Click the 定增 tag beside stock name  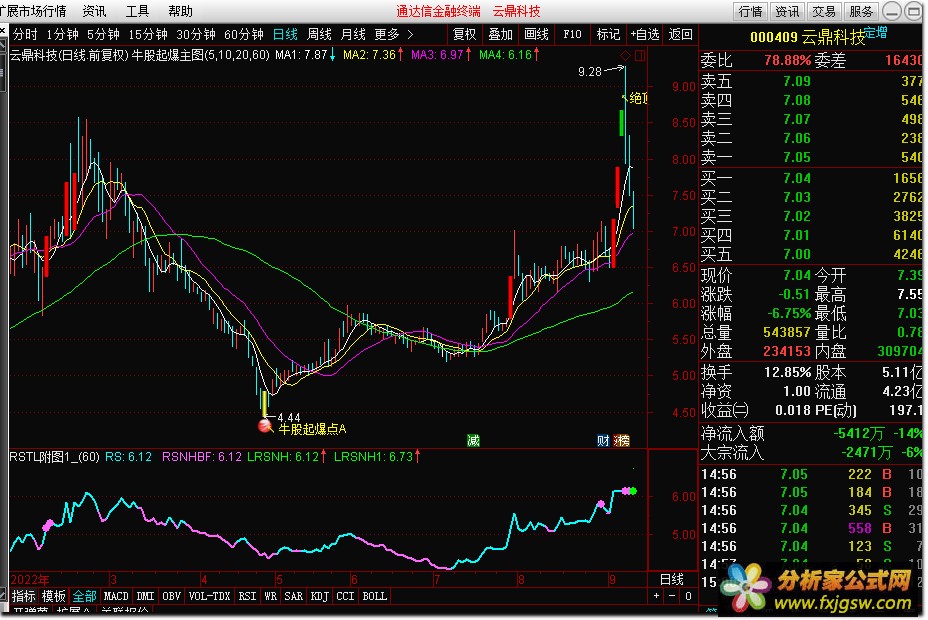(876, 33)
